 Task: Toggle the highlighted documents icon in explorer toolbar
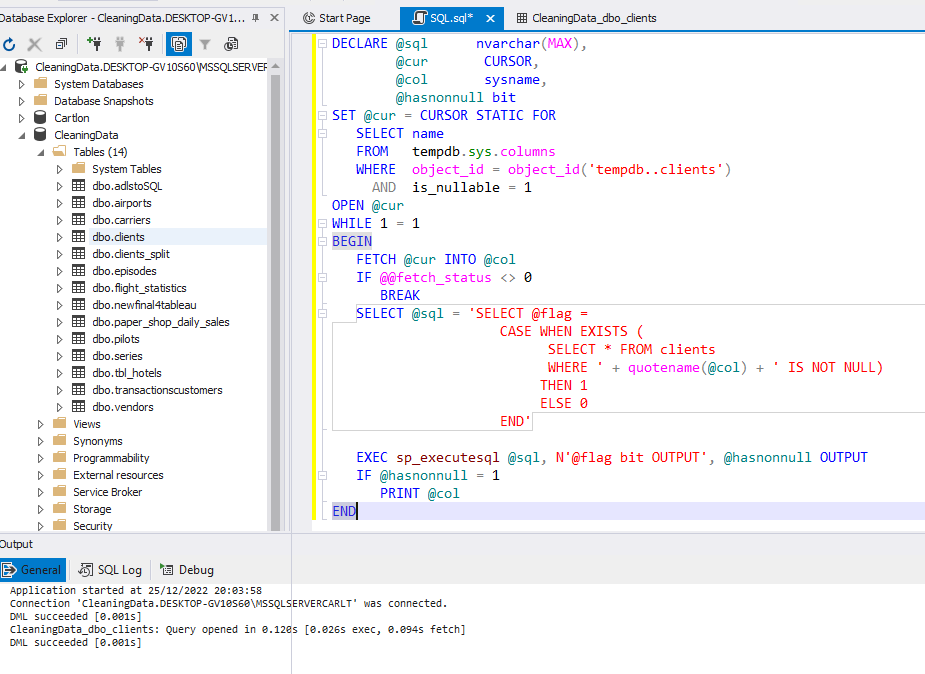(179, 44)
